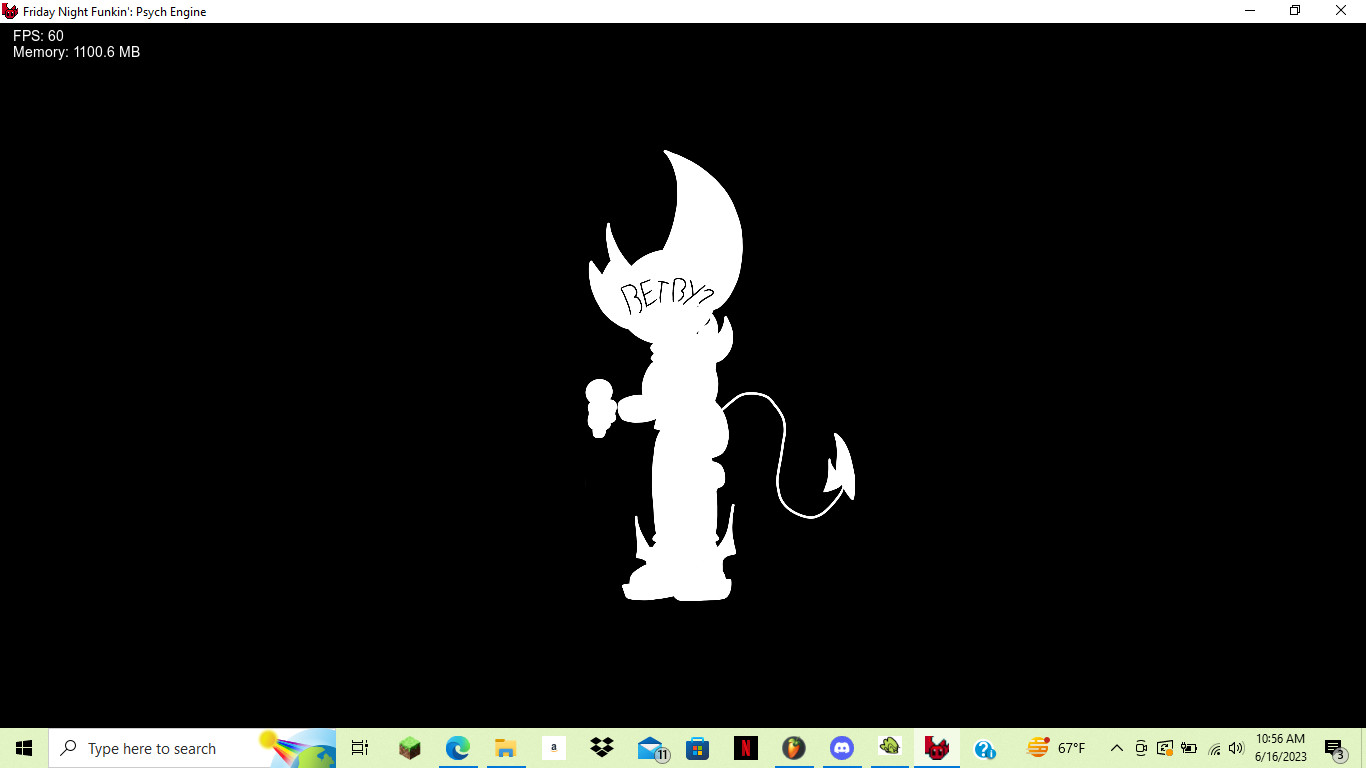
Task: Click the Search Highlights rainbow graphic
Action: point(298,748)
